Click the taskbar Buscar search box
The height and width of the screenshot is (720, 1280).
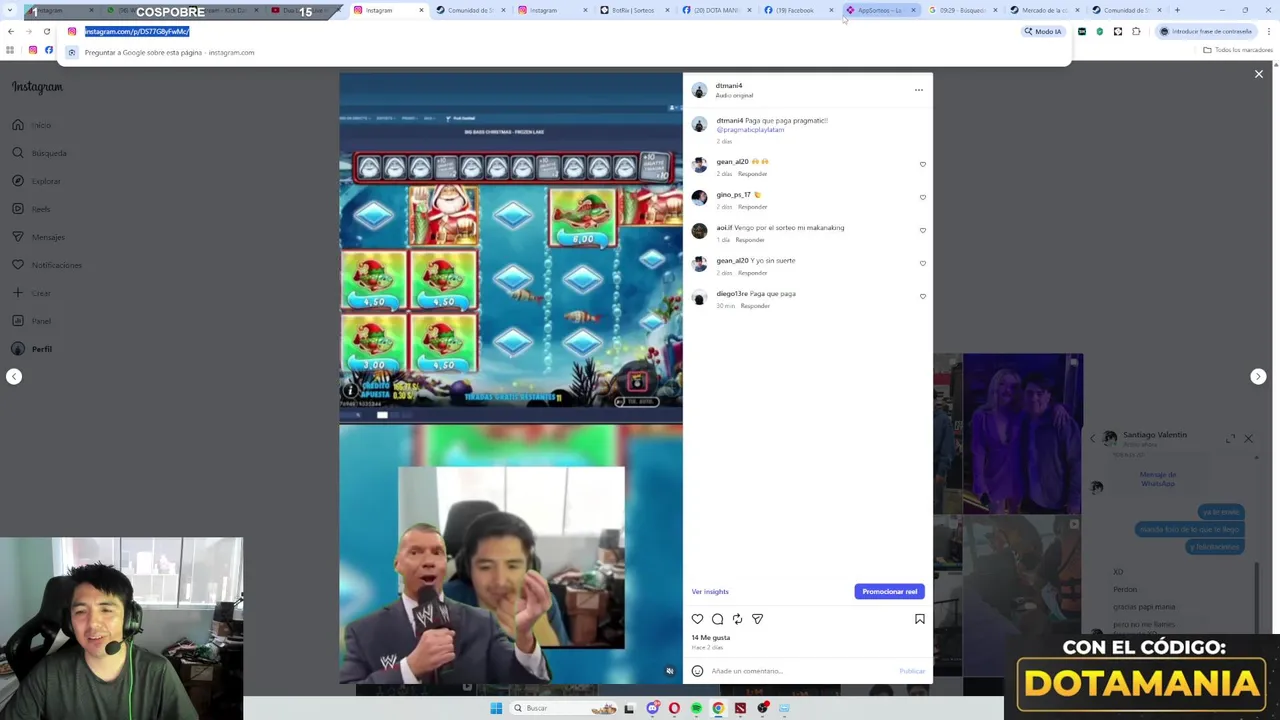[x=565, y=708]
